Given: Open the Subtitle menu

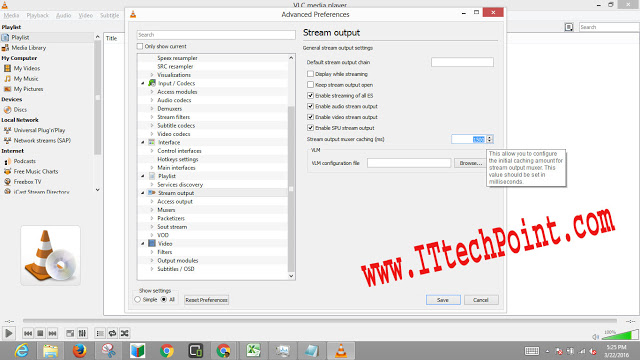Looking at the screenshot, I should (x=109, y=16).
